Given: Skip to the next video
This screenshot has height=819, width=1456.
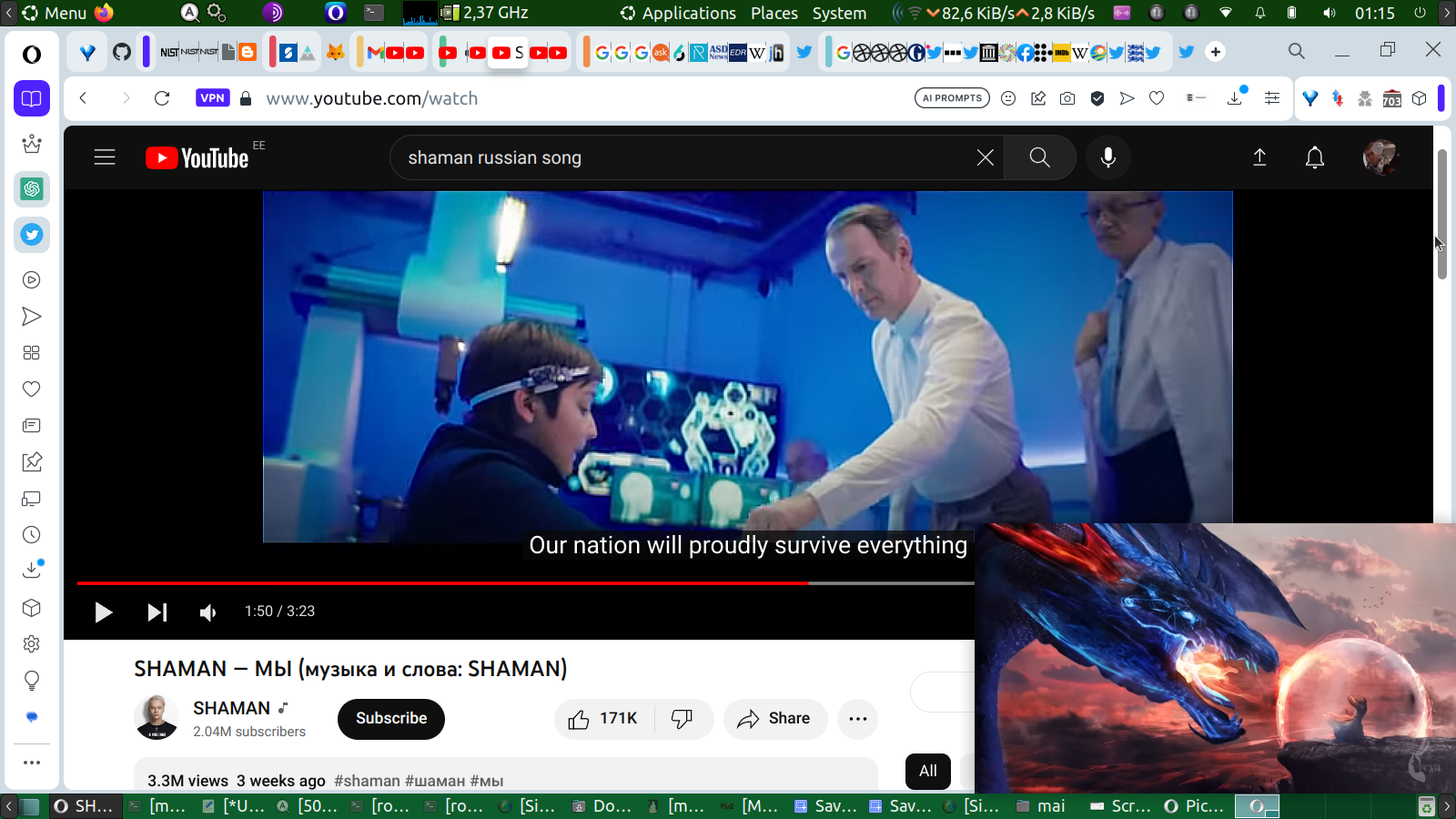Looking at the screenshot, I should point(157,612).
